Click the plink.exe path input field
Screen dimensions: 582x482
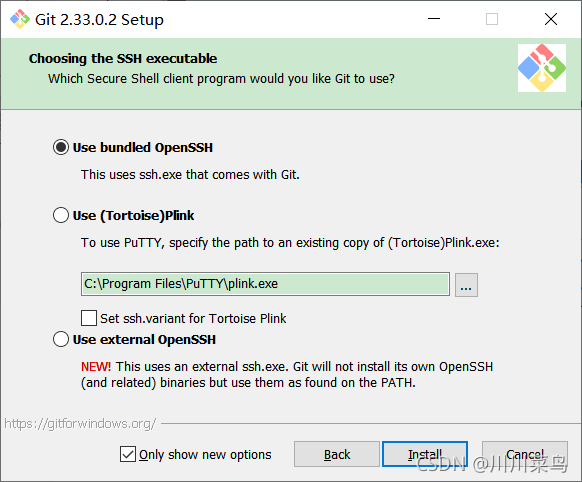point(265,284)
